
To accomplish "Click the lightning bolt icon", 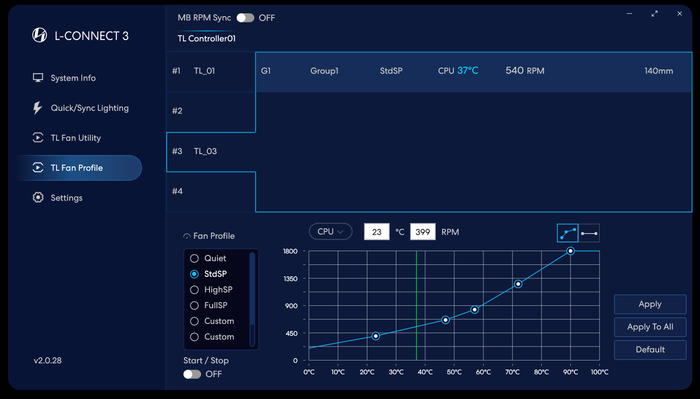I will (x=38, y=108).
